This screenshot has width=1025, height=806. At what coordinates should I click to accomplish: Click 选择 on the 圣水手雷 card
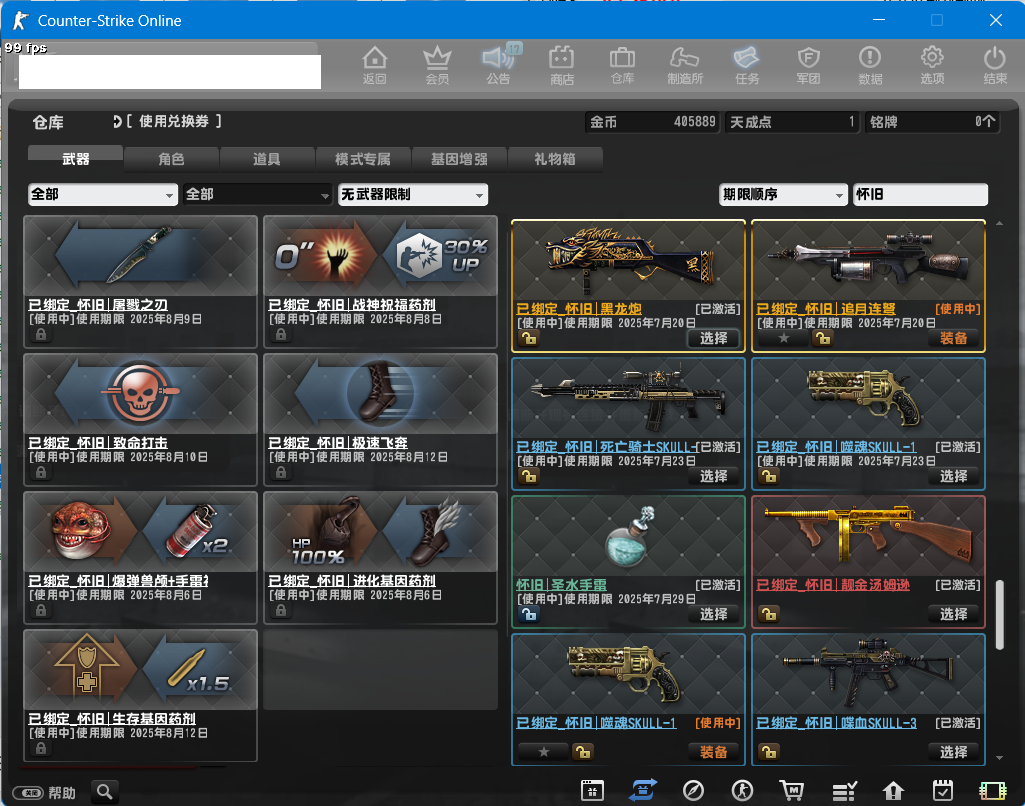(713, 614)
